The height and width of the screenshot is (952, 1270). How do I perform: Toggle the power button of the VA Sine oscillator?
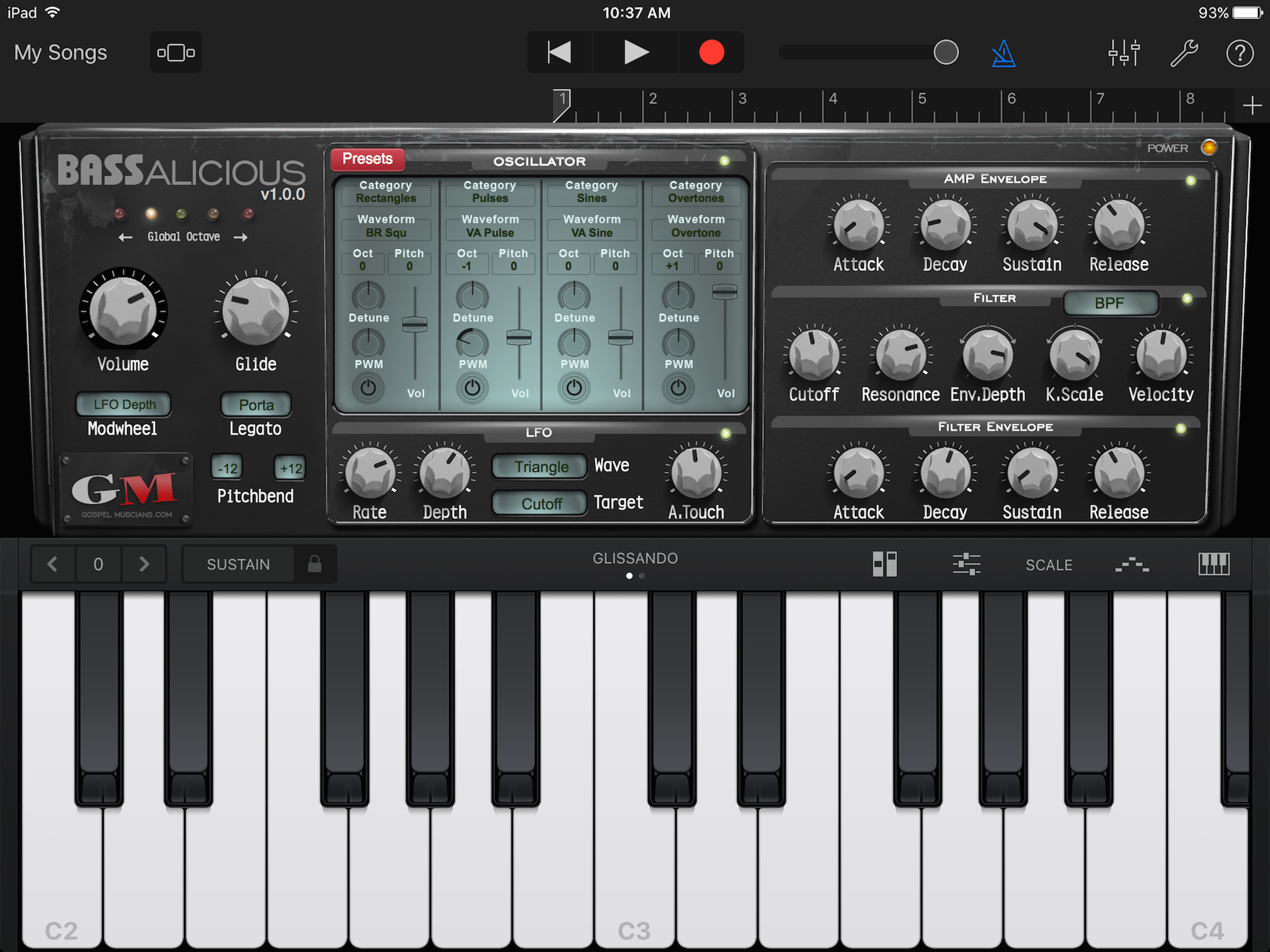(x=574, y=388)
